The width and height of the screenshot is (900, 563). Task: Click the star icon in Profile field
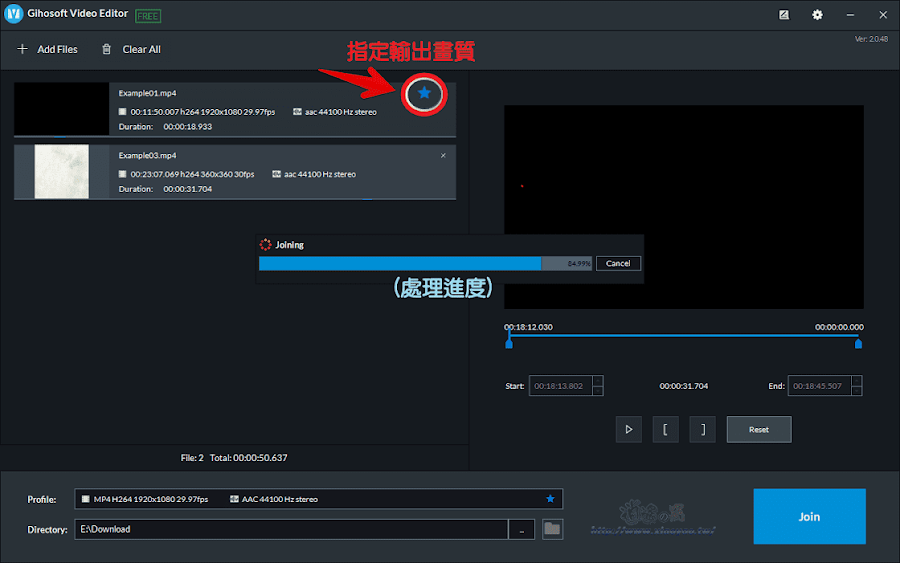pyautogui.click(x=550, y=499)
